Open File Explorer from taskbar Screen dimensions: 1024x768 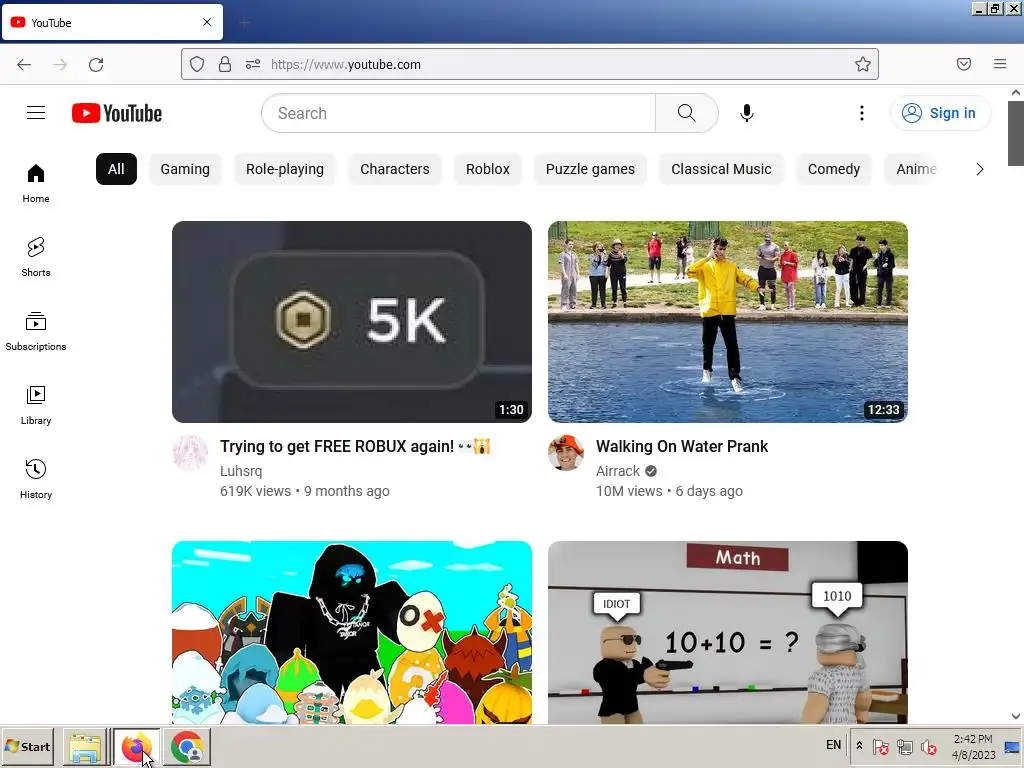pos(86,747)
